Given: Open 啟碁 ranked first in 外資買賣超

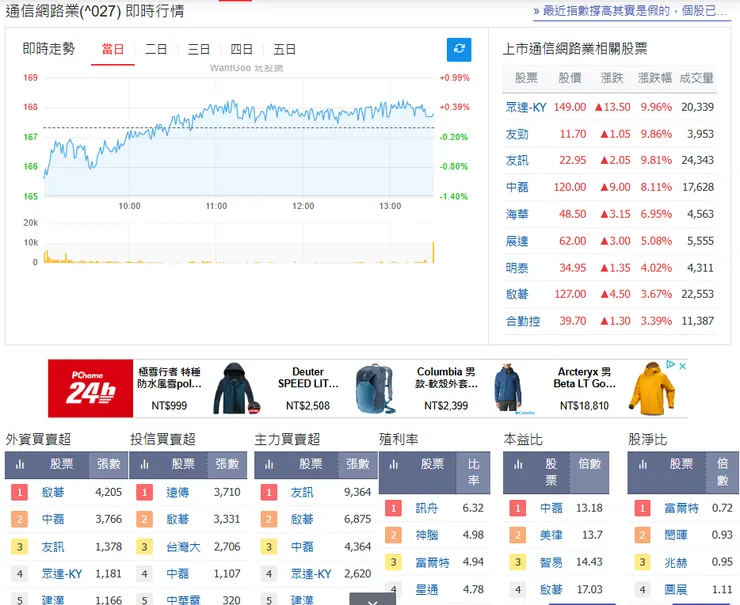Looking at the screenshot, I should pos(53,493).
